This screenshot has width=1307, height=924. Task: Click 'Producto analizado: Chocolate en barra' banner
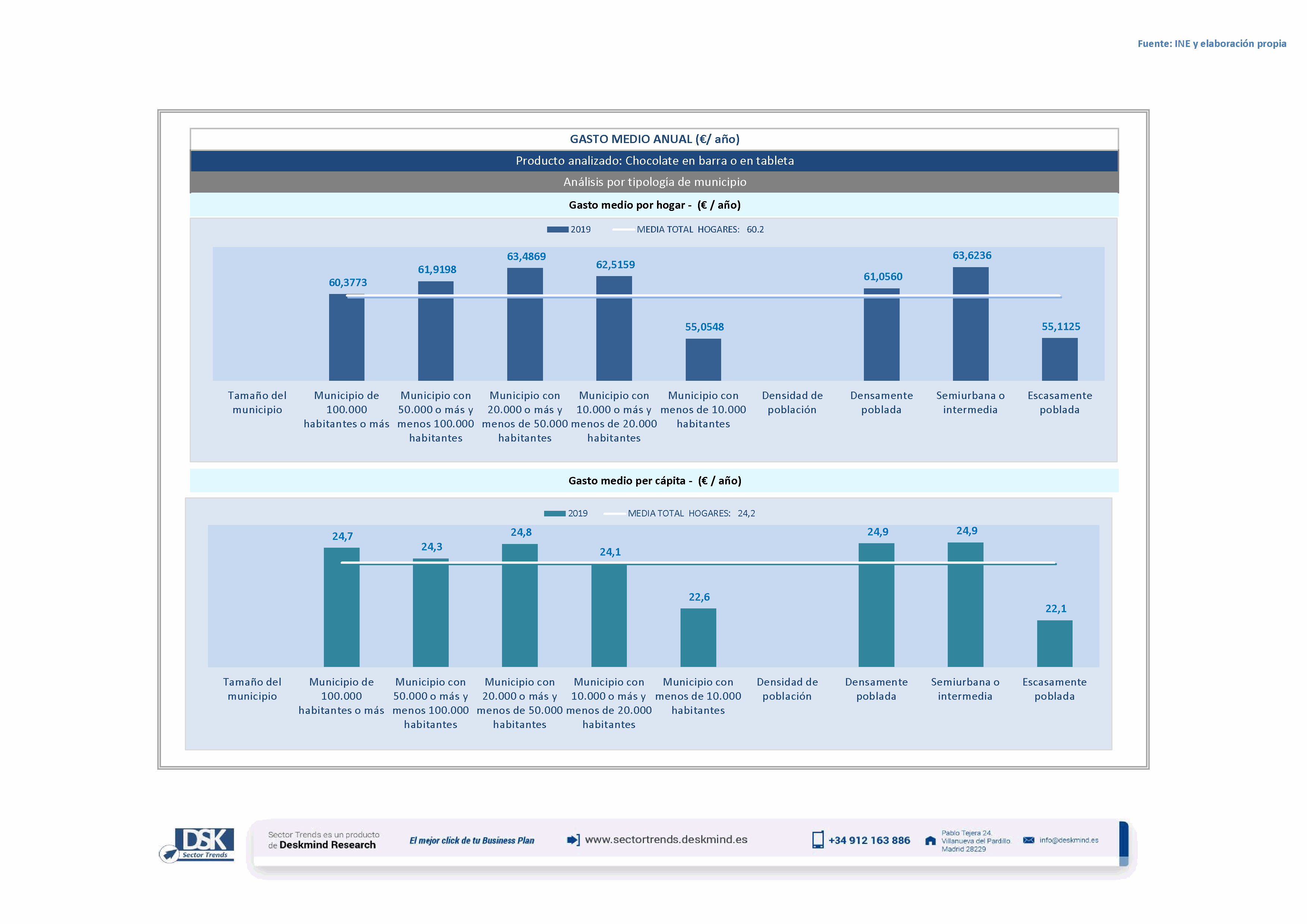click(654, 161)
